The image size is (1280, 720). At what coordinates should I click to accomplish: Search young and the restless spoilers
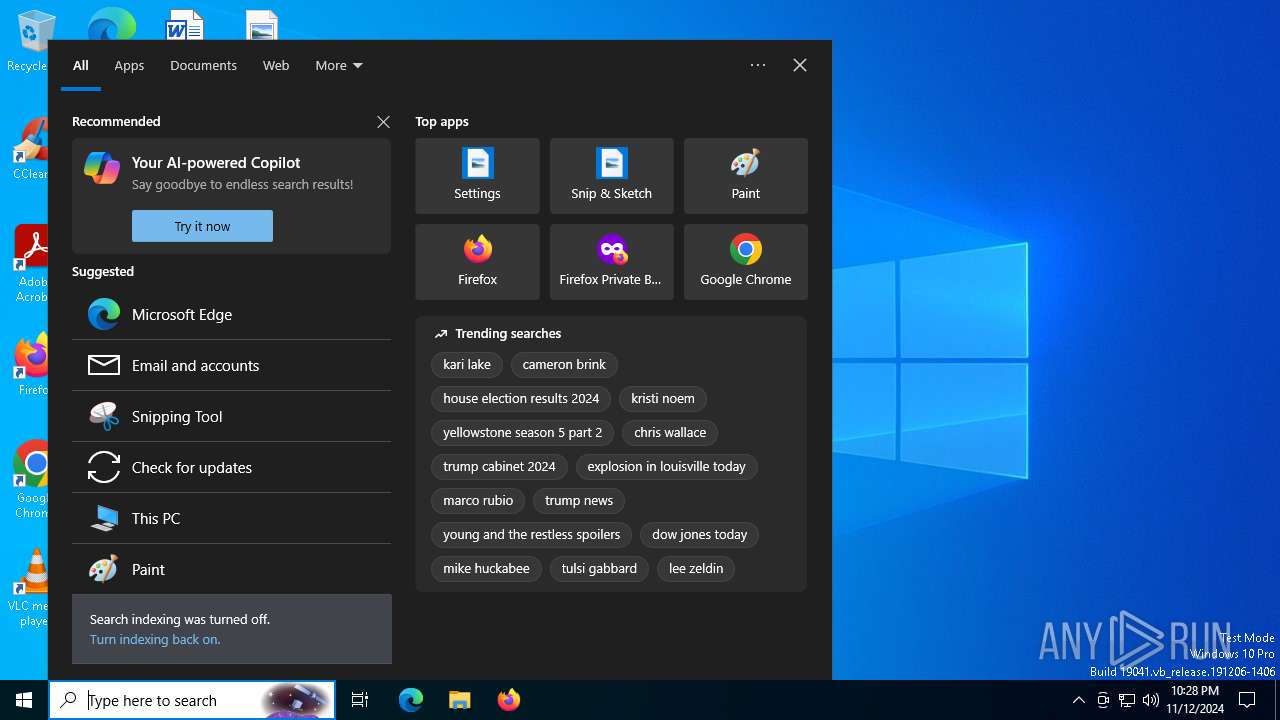[x=532, y=535]
